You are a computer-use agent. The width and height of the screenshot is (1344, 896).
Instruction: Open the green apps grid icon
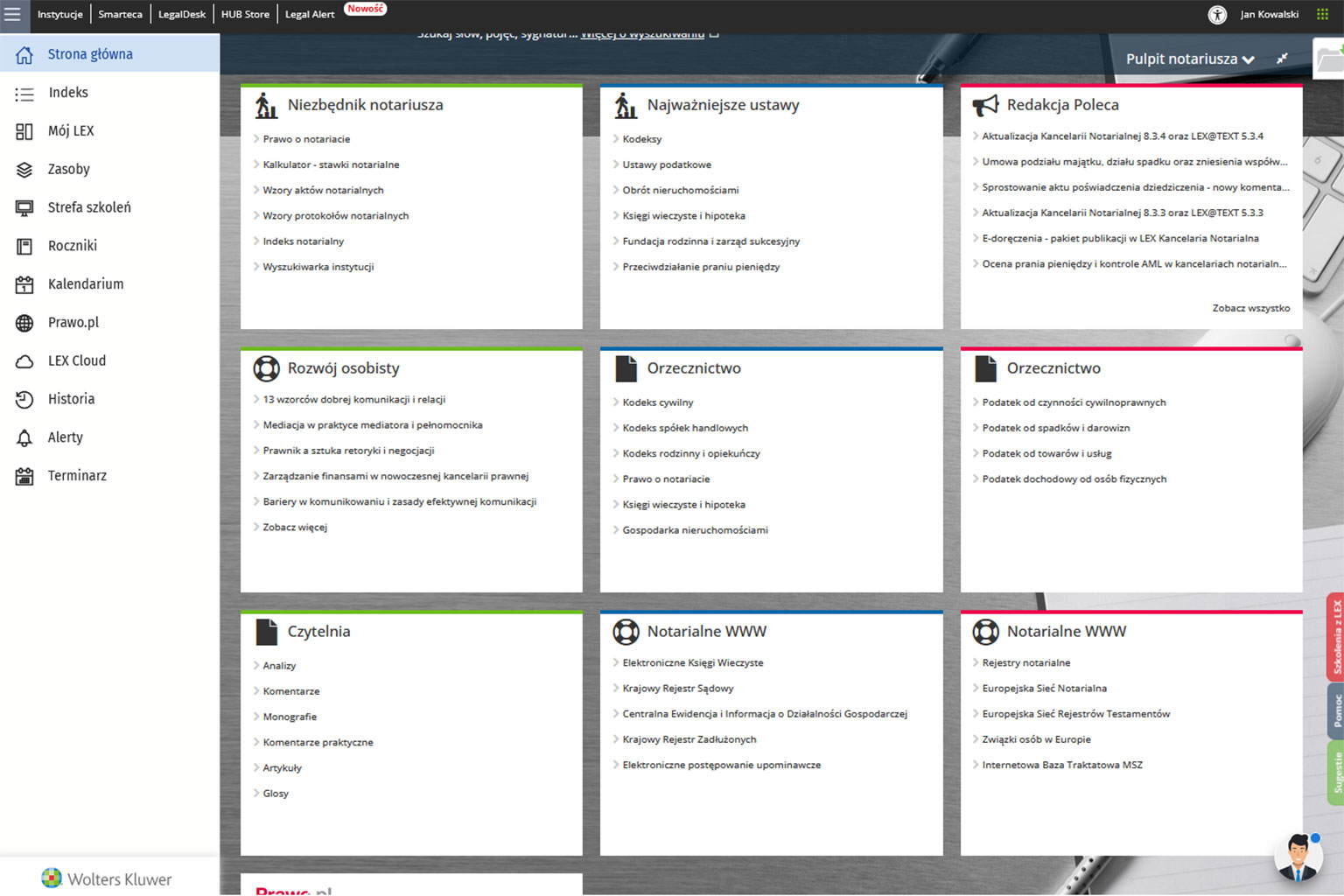(x=1322, y=14)
